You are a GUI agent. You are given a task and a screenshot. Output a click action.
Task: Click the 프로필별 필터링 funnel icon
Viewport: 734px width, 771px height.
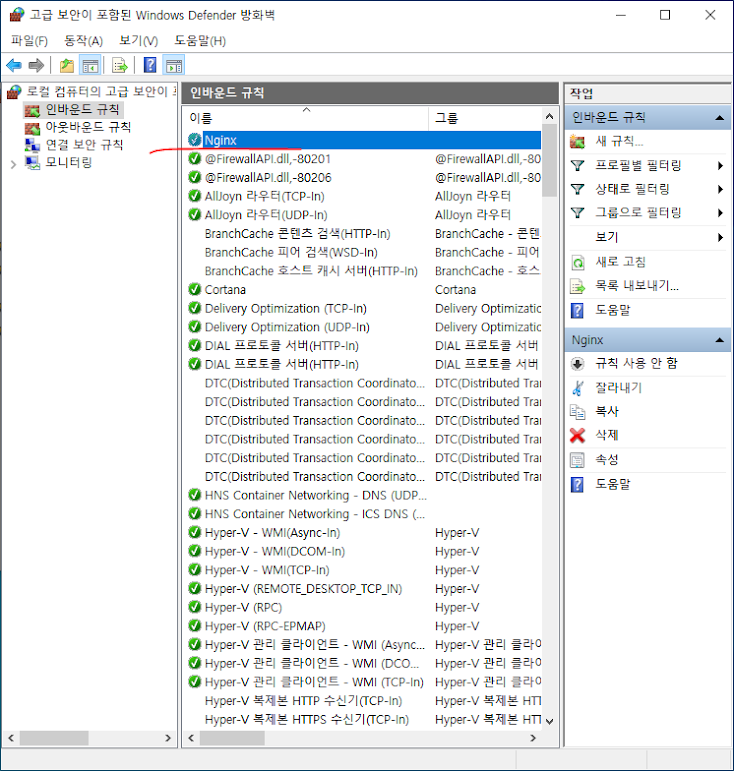pyautogui.click(x=578, y=166)
